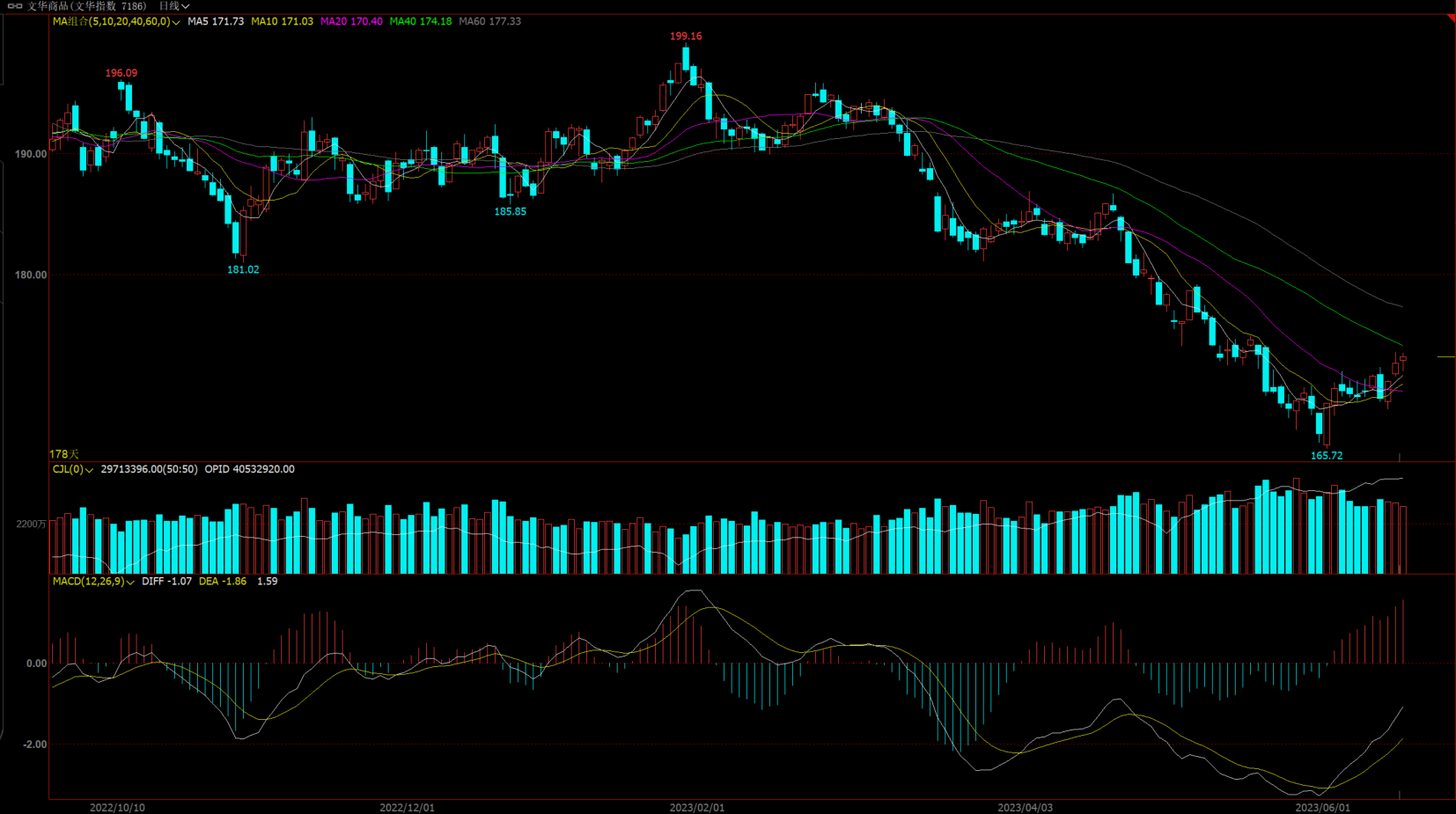Expand the MA组合(5,10,20,40,60,0) indicator menu

click(x=116, y=21)
